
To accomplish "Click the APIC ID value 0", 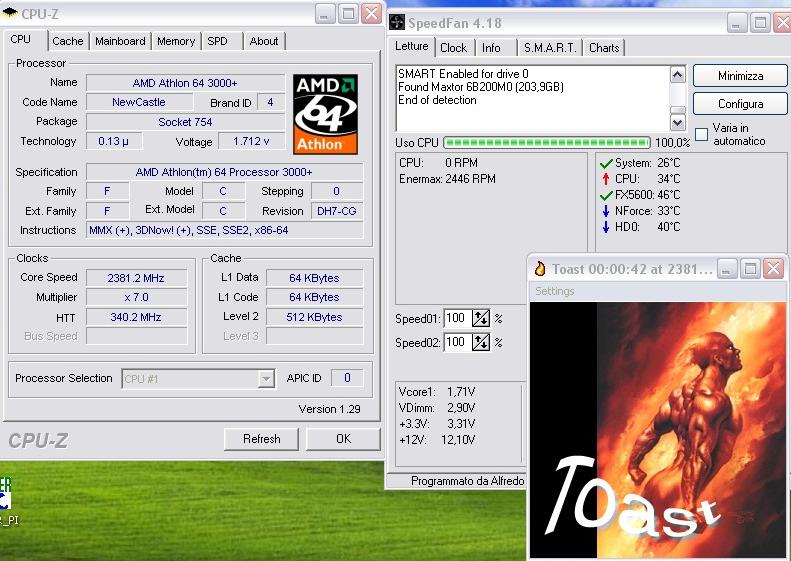I will [347, 378].
